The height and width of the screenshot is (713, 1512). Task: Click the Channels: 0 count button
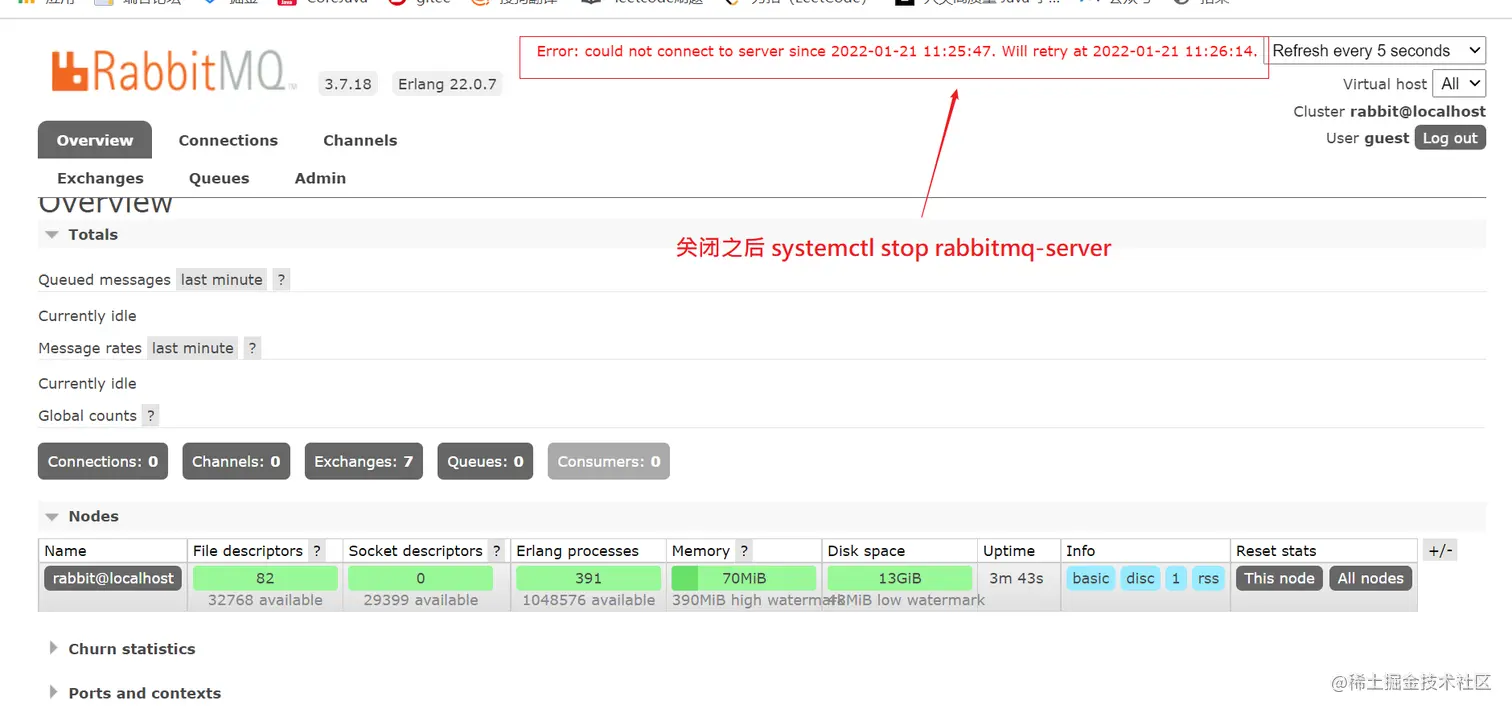236,461
